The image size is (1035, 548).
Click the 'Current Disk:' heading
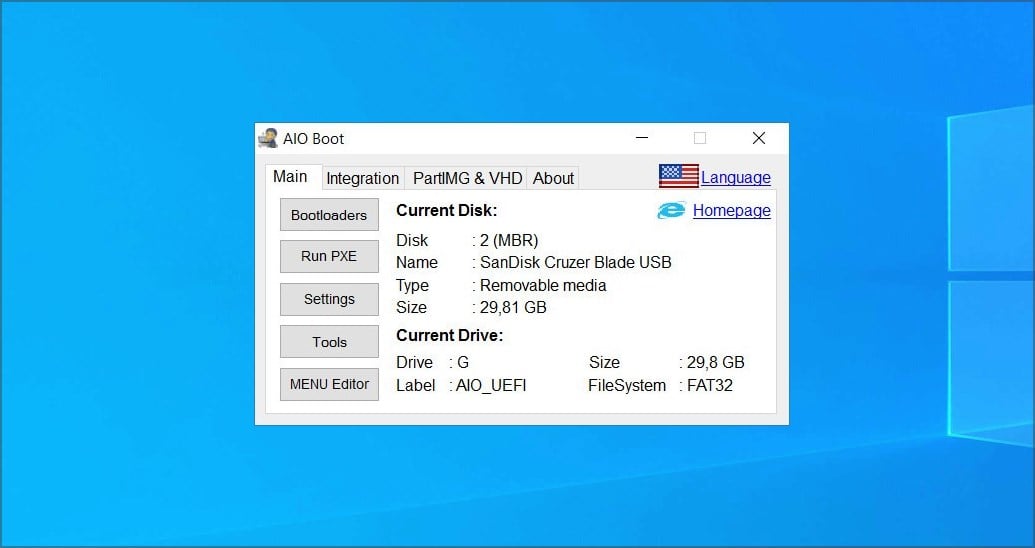click(x=446, y=211)
